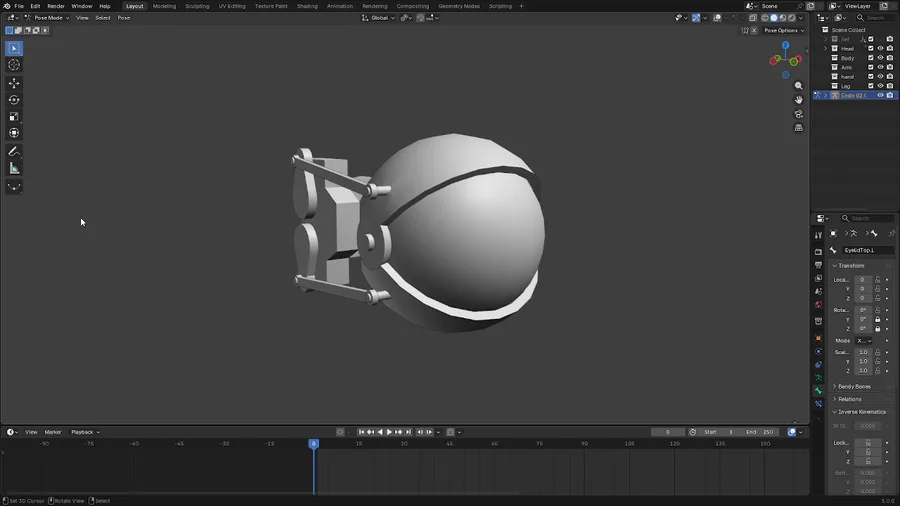This screenshot has width=900, height=506.
Task: Open the Object Constraints properties tab
Action: [x=818, y=364]
